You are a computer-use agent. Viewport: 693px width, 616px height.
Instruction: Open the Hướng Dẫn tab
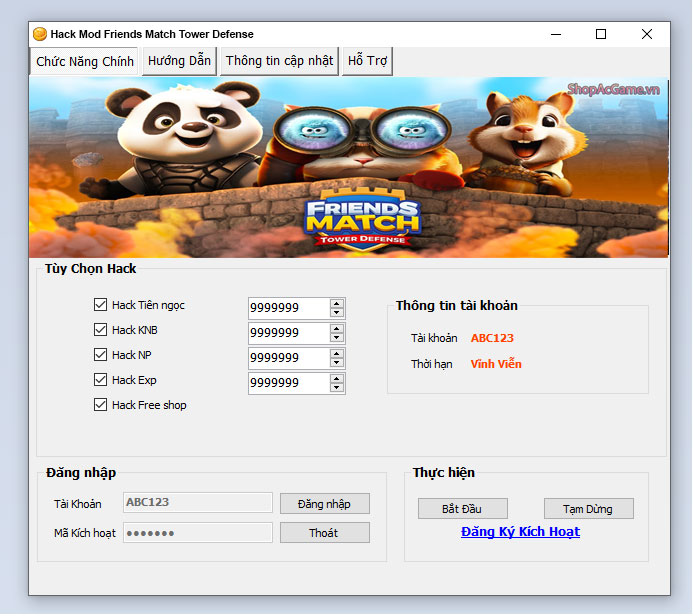tap(179, 61)
